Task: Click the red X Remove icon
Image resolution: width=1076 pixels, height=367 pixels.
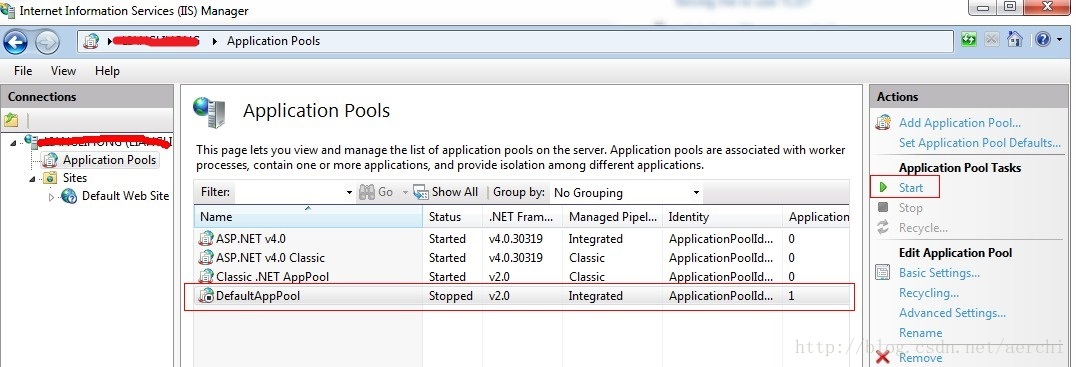Action: [883, 357]
